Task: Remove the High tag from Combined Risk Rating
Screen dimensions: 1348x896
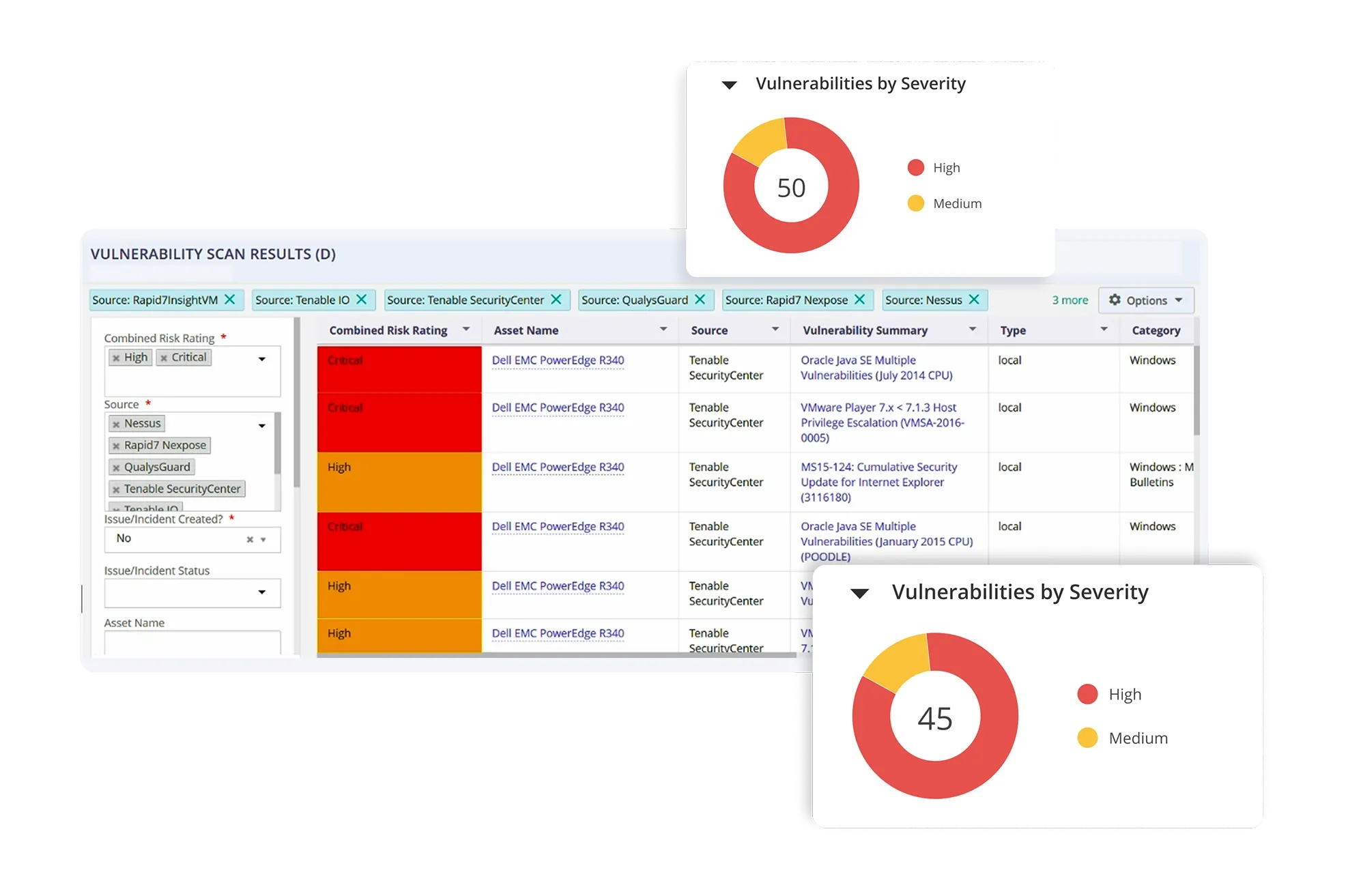Action: coord(116,358)
